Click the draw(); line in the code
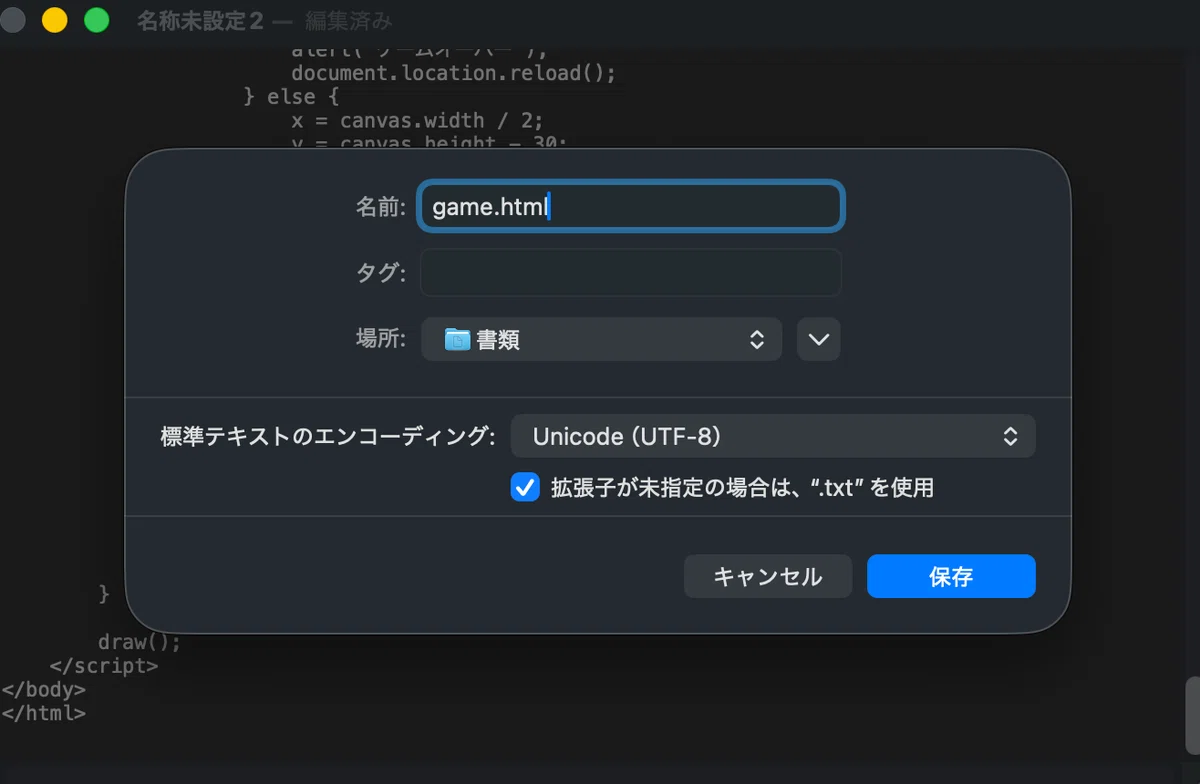Screen dimensions: 1200x784 (139, 642)
